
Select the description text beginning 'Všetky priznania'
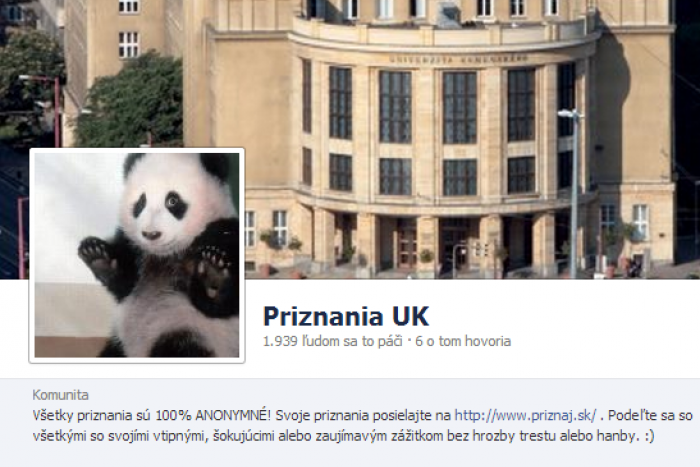[x=362, y=425]
